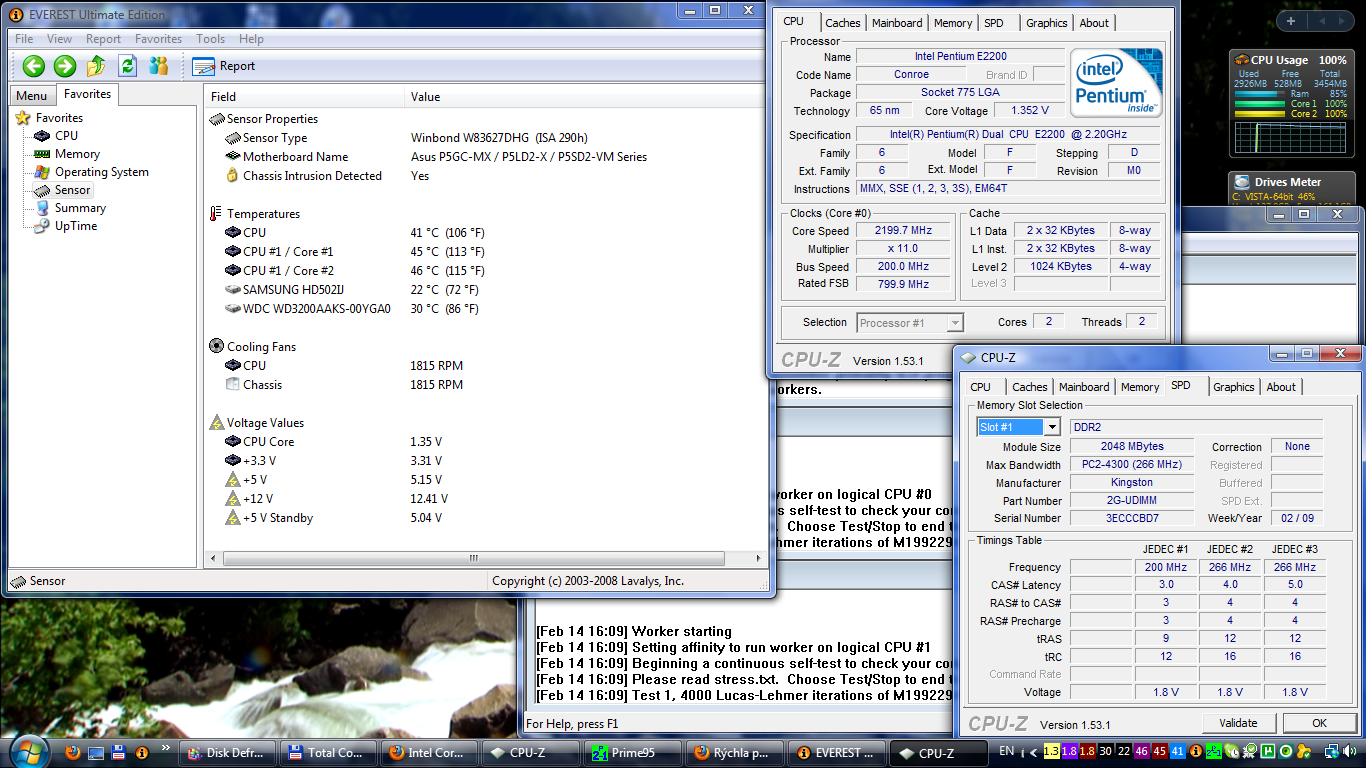Click the Validate button in CPU-Z
The height and width of the screenshot is (768, 1372).
(x=1238, y=723)
